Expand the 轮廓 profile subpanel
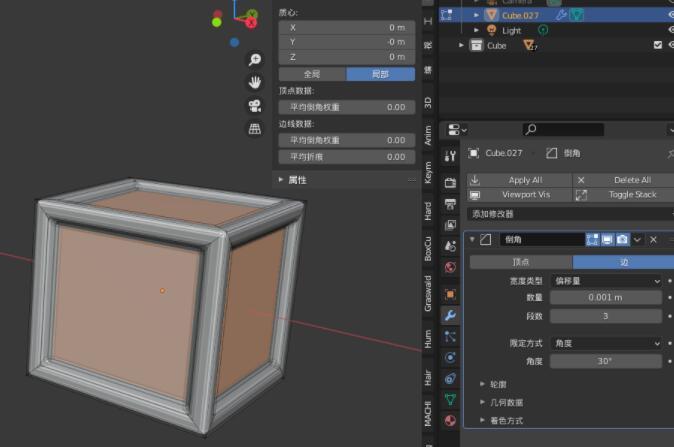 (482, 384)
